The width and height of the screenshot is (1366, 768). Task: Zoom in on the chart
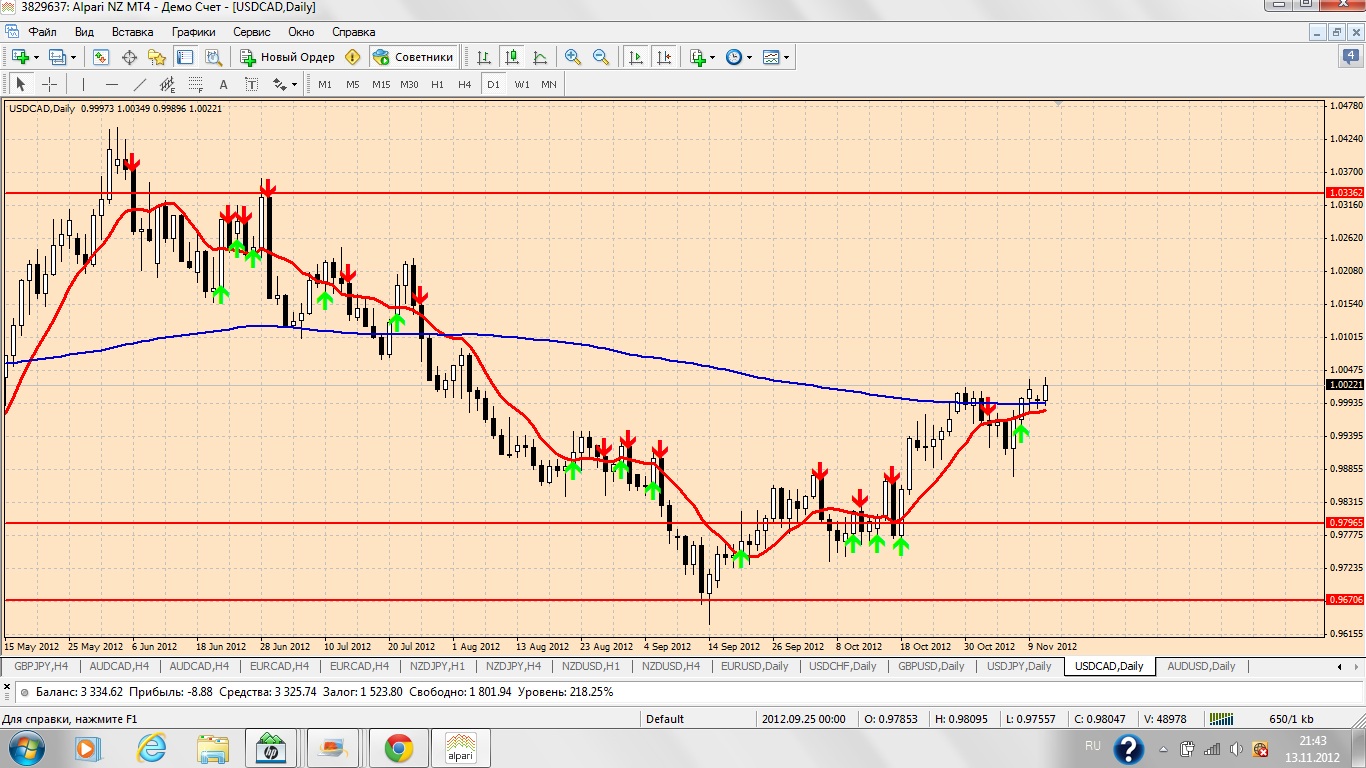tap(573, 57)
